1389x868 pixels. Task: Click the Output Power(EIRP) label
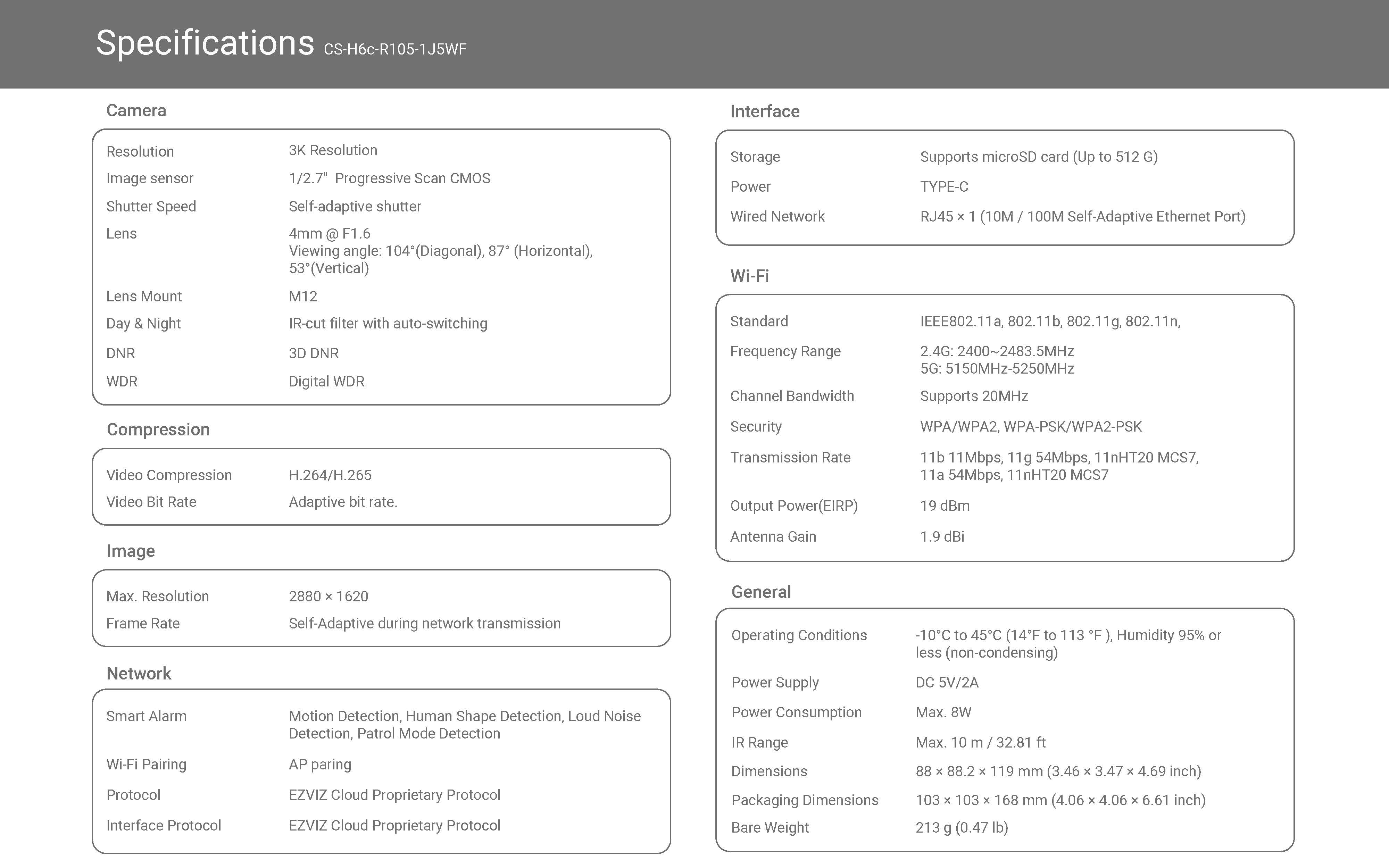tap(793, 506)
